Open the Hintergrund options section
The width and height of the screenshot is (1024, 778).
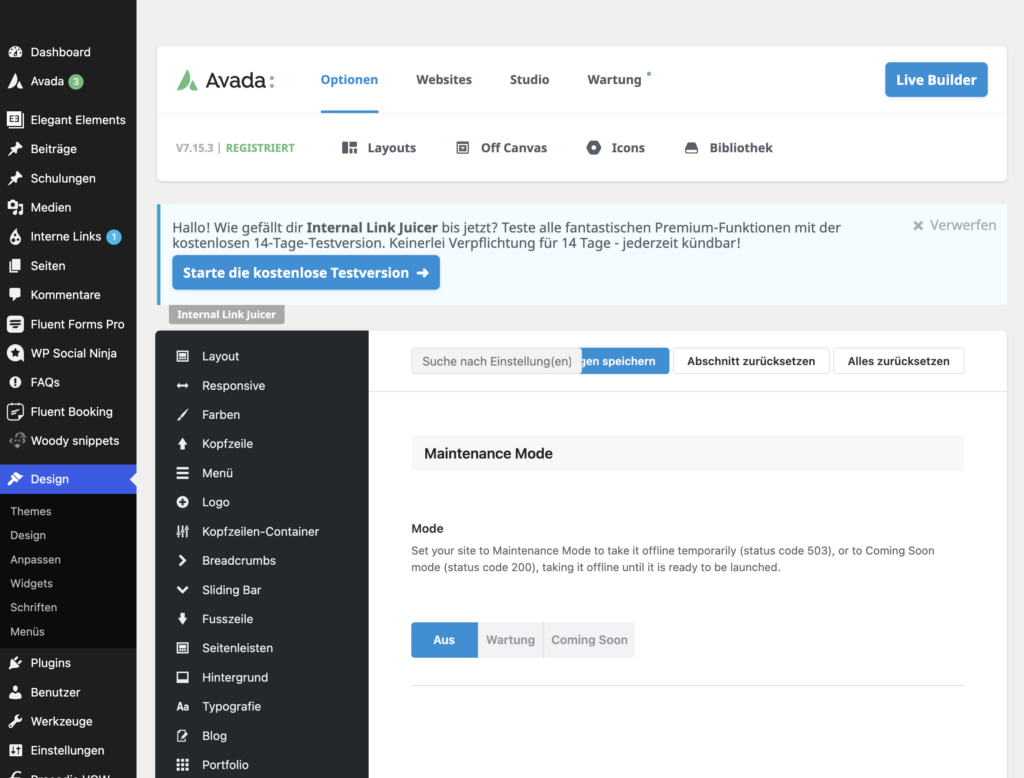[262, 677]
